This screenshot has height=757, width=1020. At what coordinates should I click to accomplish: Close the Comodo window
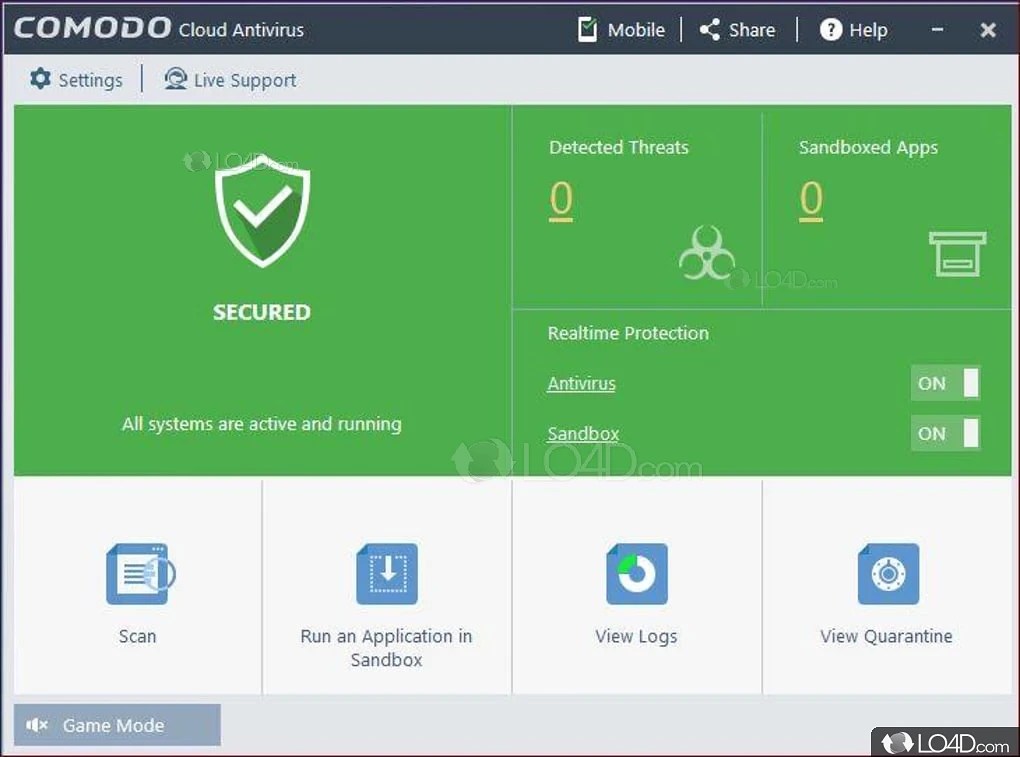click(988, 30)
